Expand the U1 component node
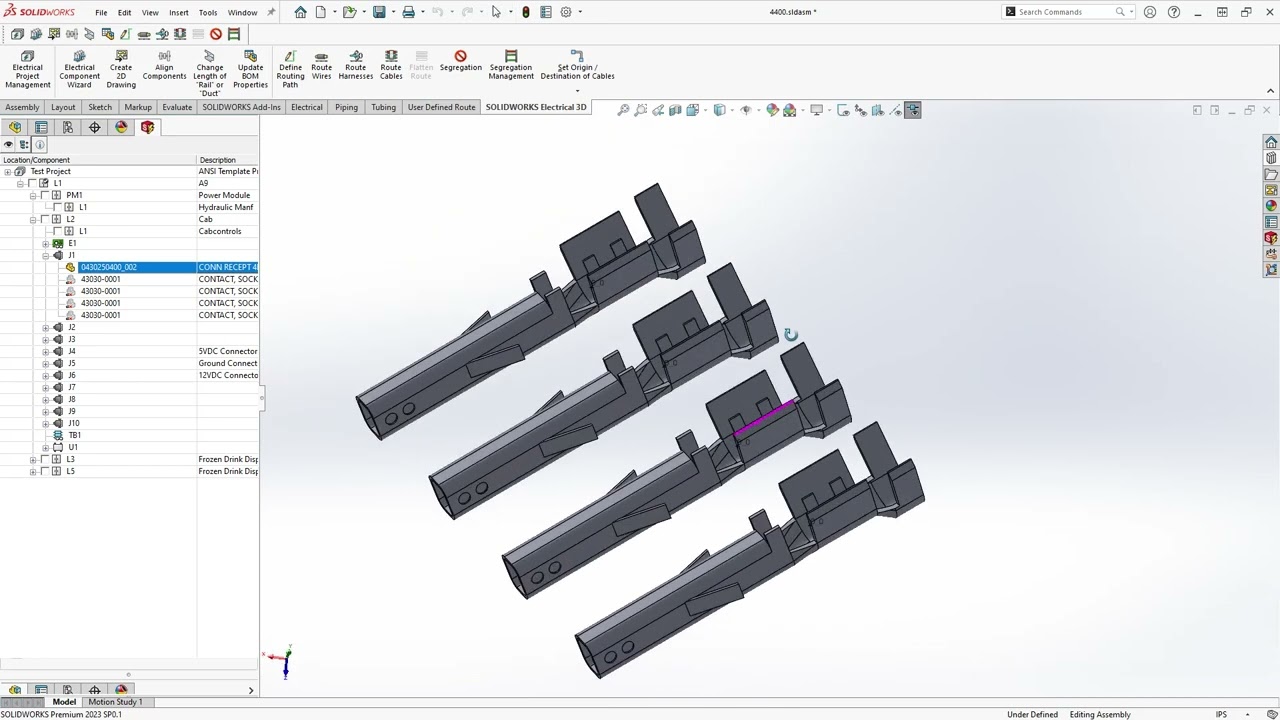The width and height of the screenshot is (1280, 720). pos(45,447)
